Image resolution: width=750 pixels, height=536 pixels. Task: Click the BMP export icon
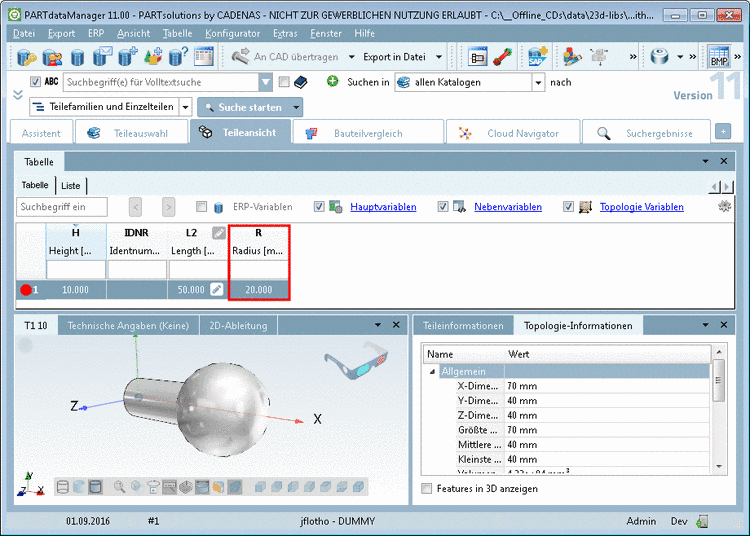tap(719, 56)
